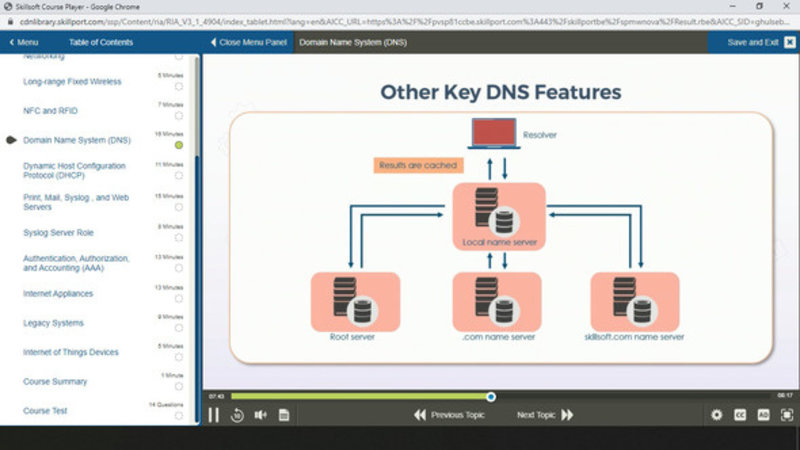Open Long-range Fixed Wireless topic

coord(72,82)
